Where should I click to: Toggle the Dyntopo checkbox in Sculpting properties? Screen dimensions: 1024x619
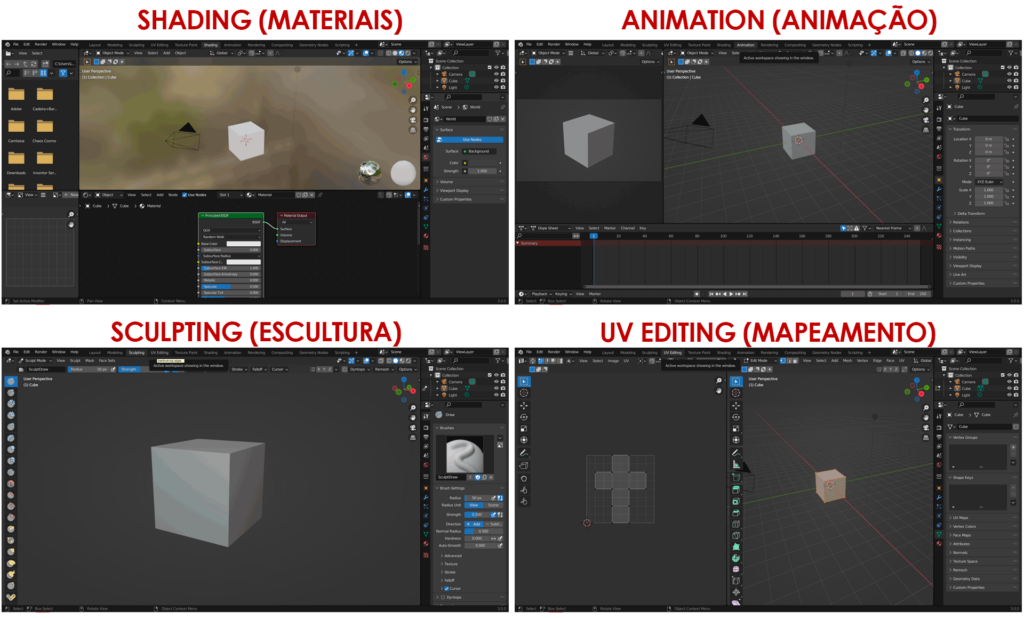pyautogui.click(x=443, y=597)
